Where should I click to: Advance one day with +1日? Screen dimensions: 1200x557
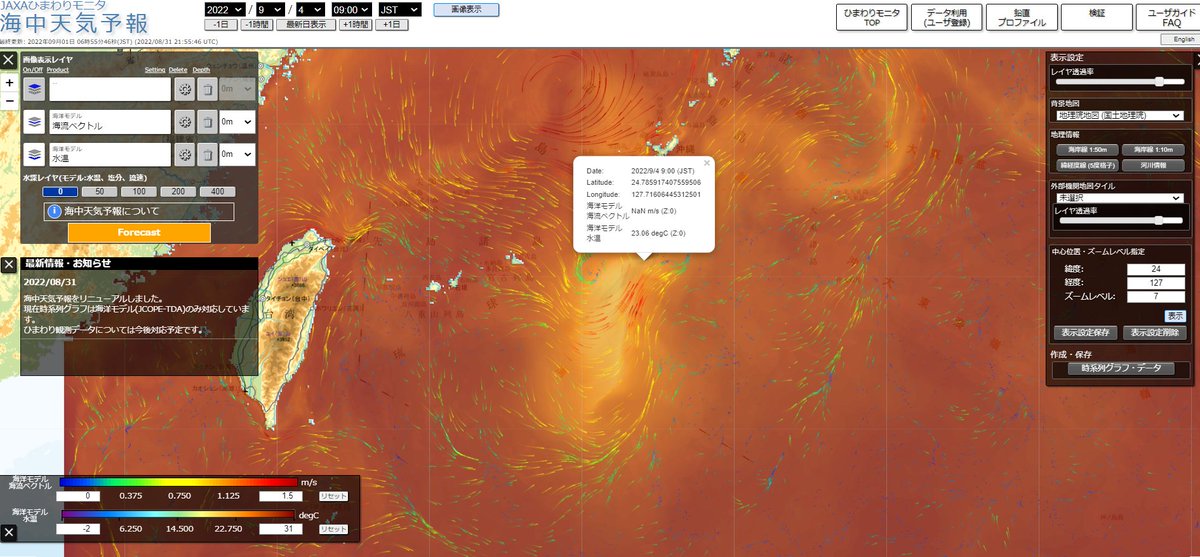pyautogui.click(x=393, y=24)
